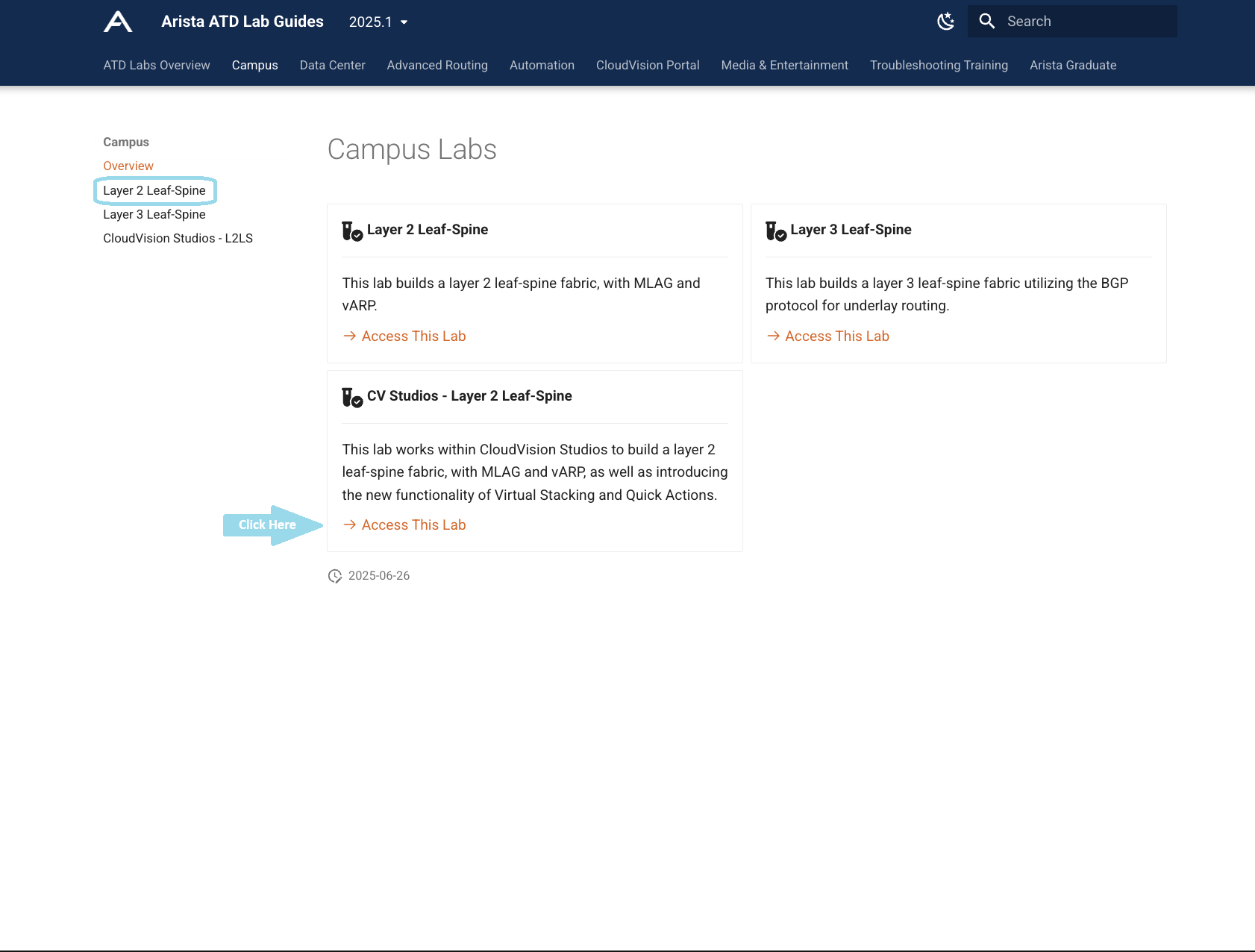This screenshot has height=952, width=1255.
Task: Click the search magnifier icon
Action: pyautogui.click(x=986, y=22)
